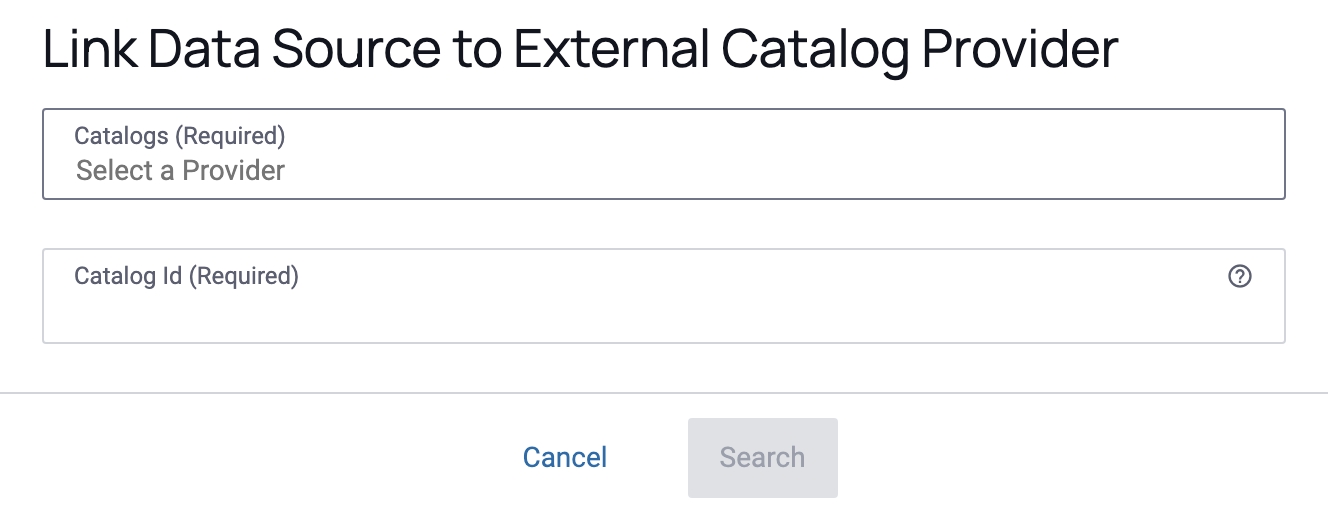1328x515 pixels.
Task: Open the help icon in Catalog Id field
Action: [1239, 277]
